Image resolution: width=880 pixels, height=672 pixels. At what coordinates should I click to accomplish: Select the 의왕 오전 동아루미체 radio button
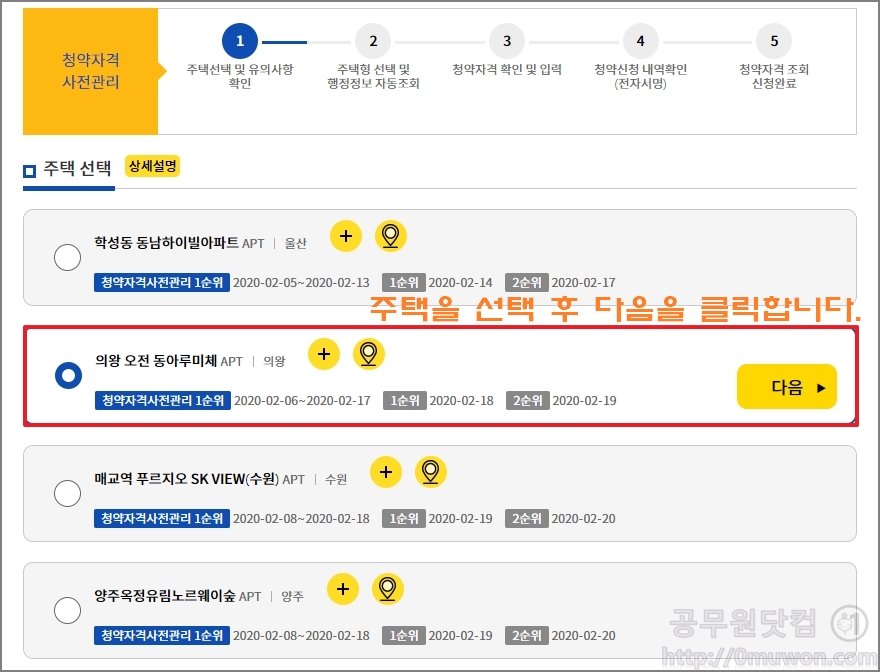click(x=68, y=375)
